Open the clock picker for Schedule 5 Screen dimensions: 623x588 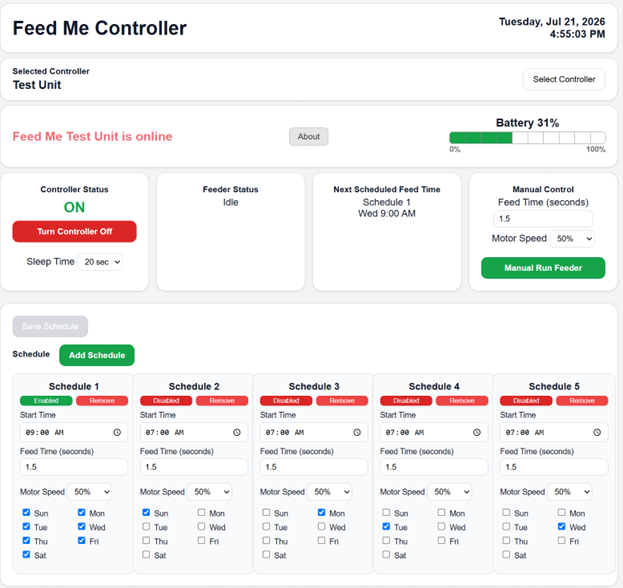[x=597, y=432]
